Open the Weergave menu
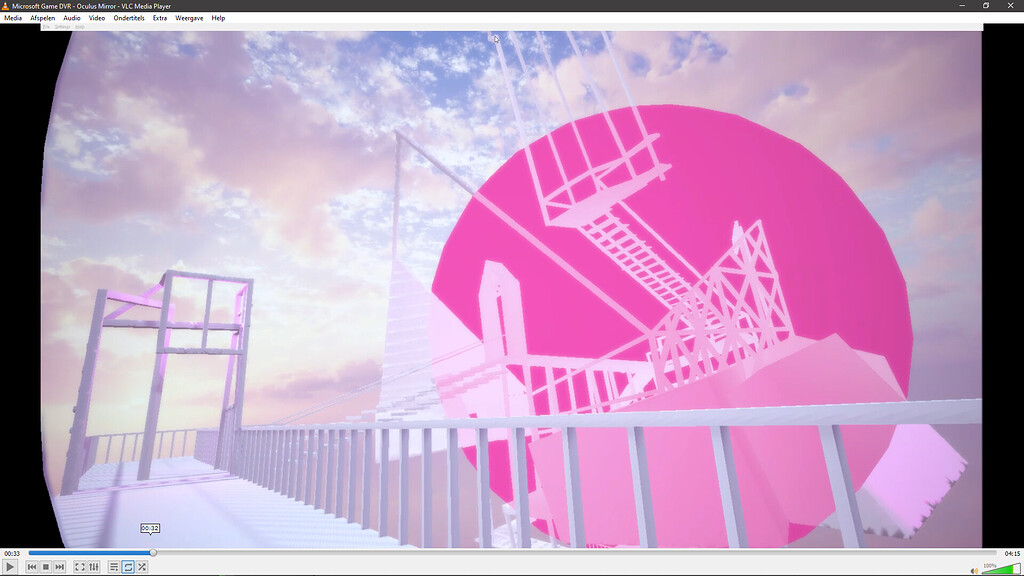Viewport: 1024px width, 576px height. tap(189, 17)
